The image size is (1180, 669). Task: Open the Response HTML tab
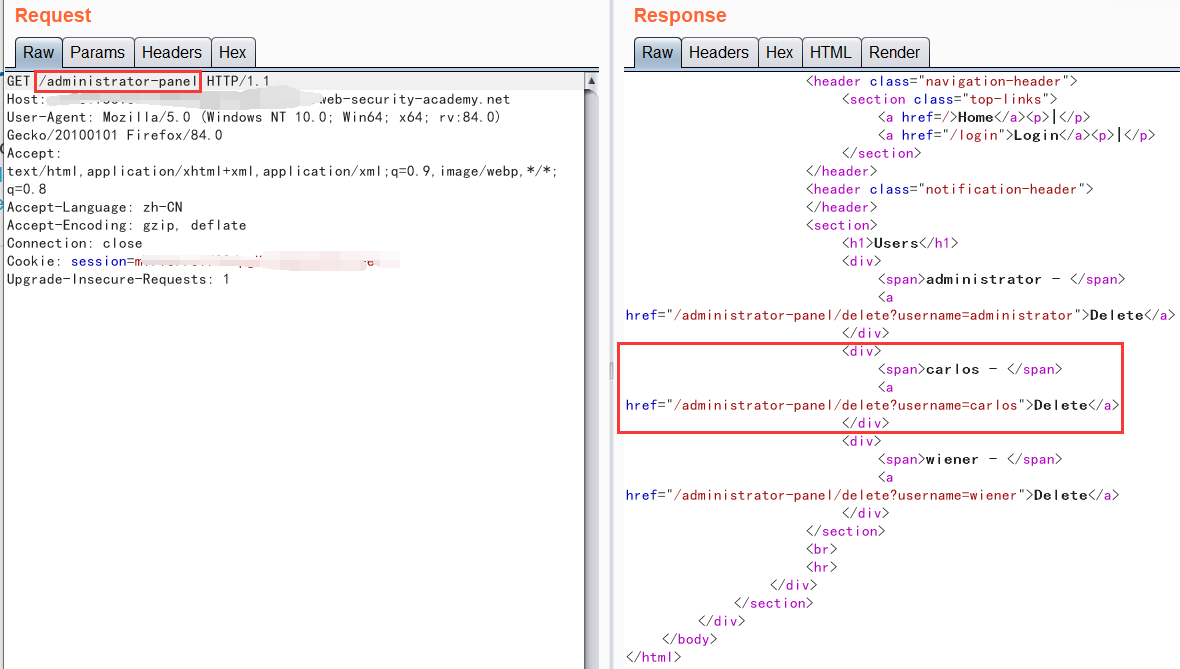pos(830,53)
